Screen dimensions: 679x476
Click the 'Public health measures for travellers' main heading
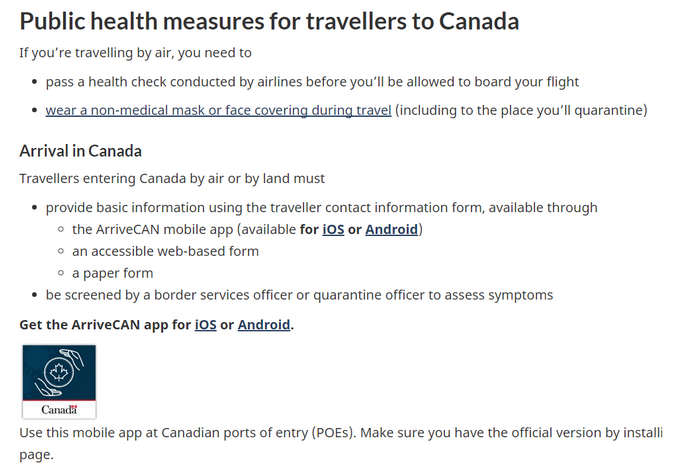pos(269,21)
